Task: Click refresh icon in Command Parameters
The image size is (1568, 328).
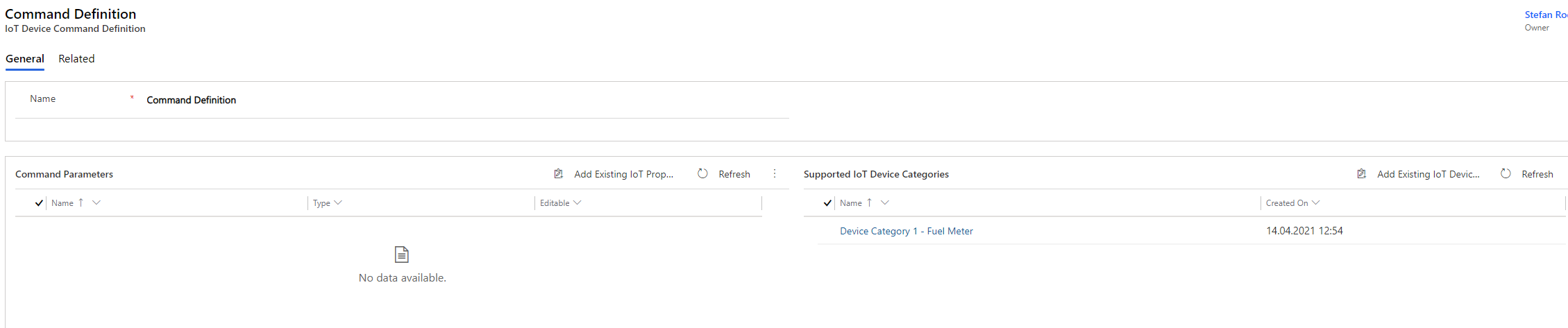Action: click(x=702, y=174)
